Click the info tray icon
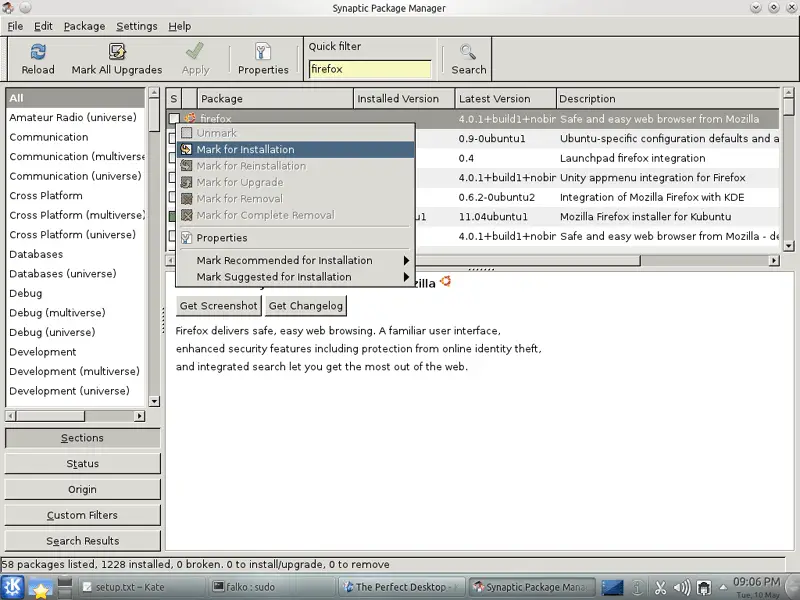The height and width of the screenshot is (600, 800). [637, 588]
